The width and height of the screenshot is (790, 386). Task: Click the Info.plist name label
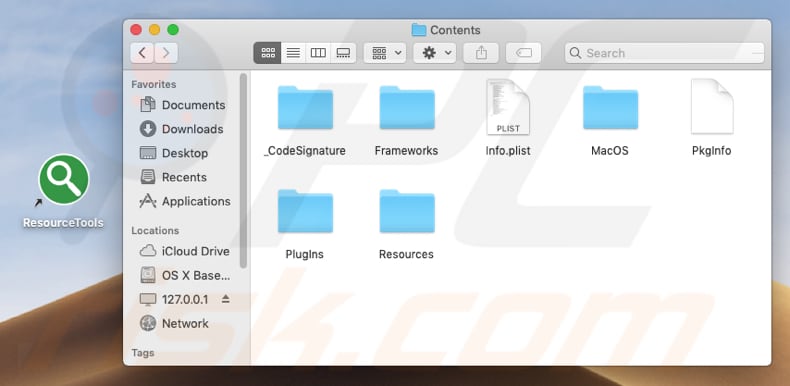[x=508, y=151]
